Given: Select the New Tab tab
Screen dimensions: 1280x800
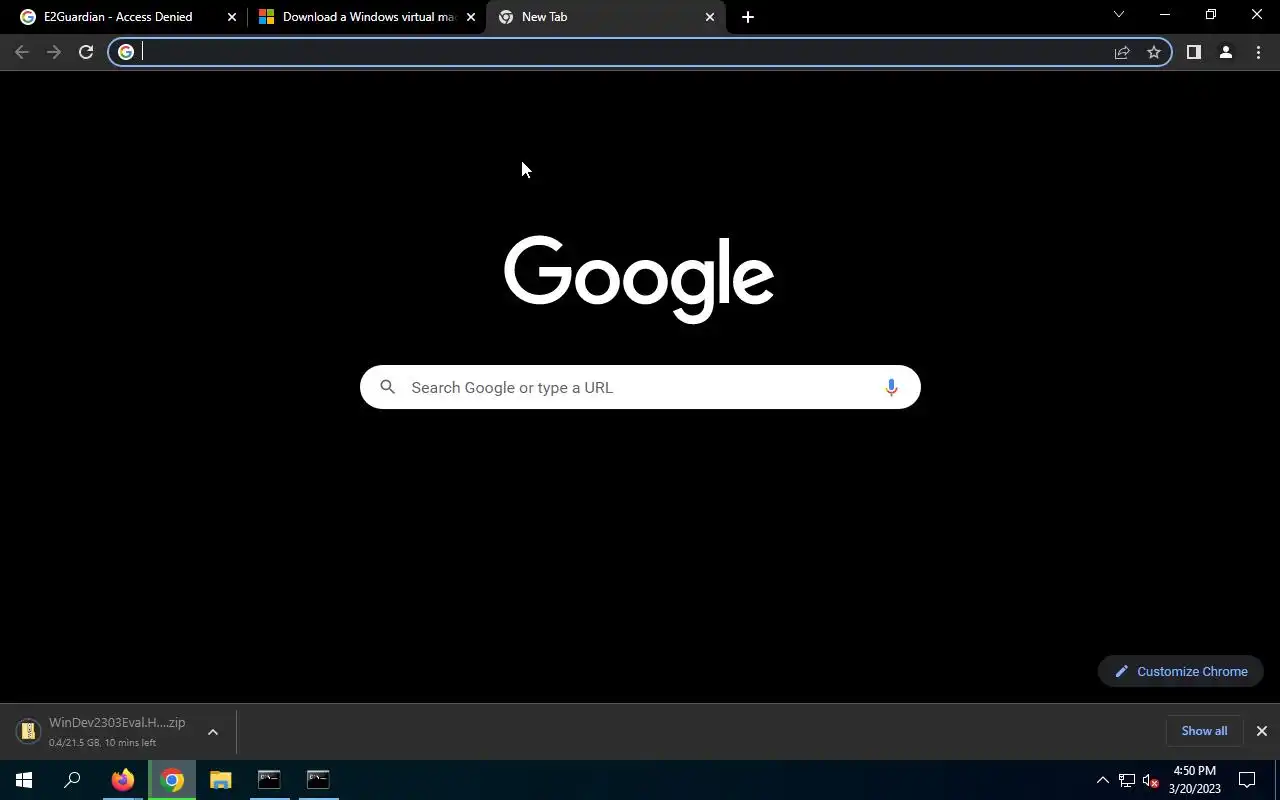Looking at the screenshot, I should point(605,17).
